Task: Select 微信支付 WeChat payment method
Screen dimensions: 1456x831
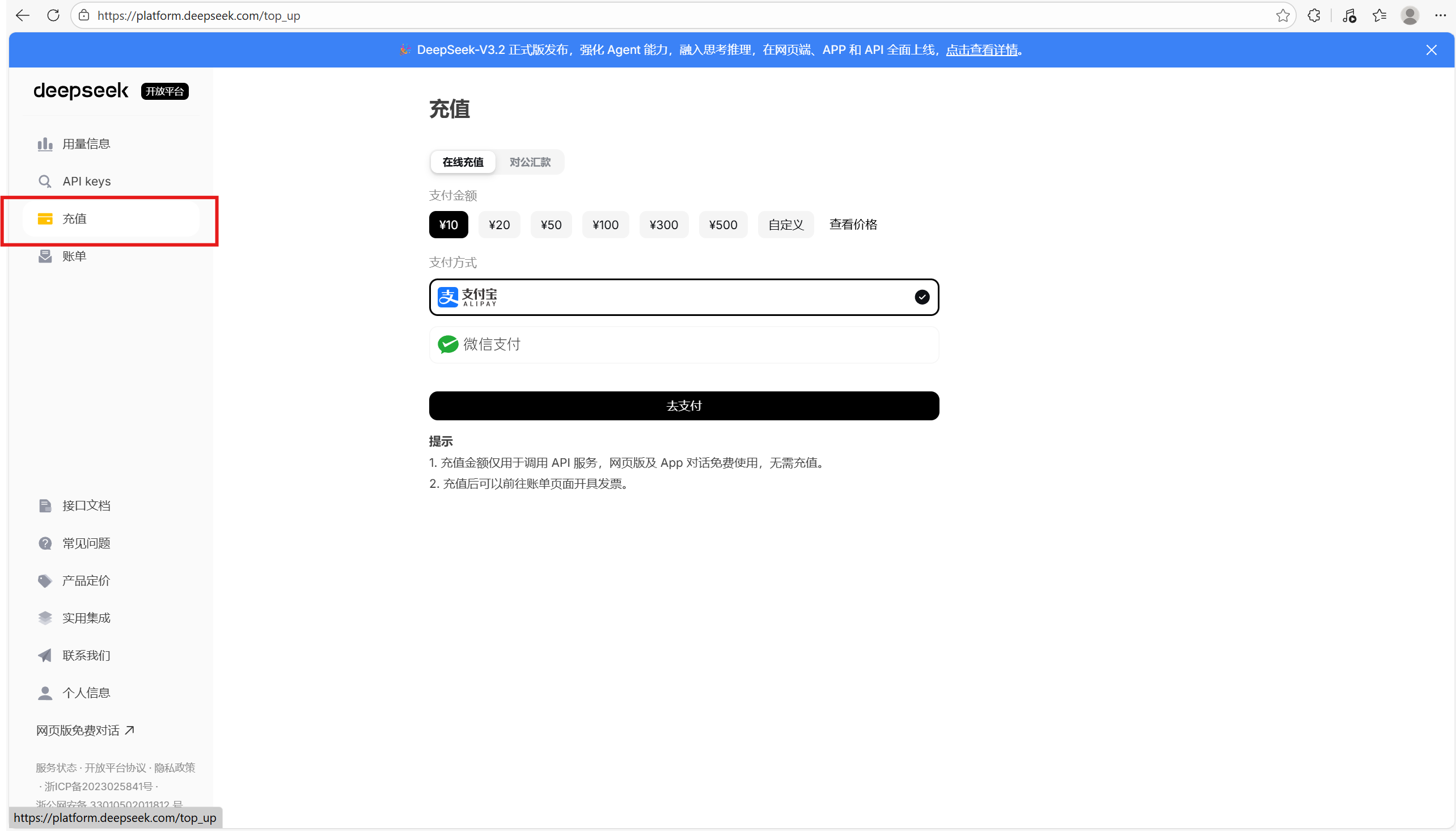Action: pyautogui.click(x=683, y=345)
